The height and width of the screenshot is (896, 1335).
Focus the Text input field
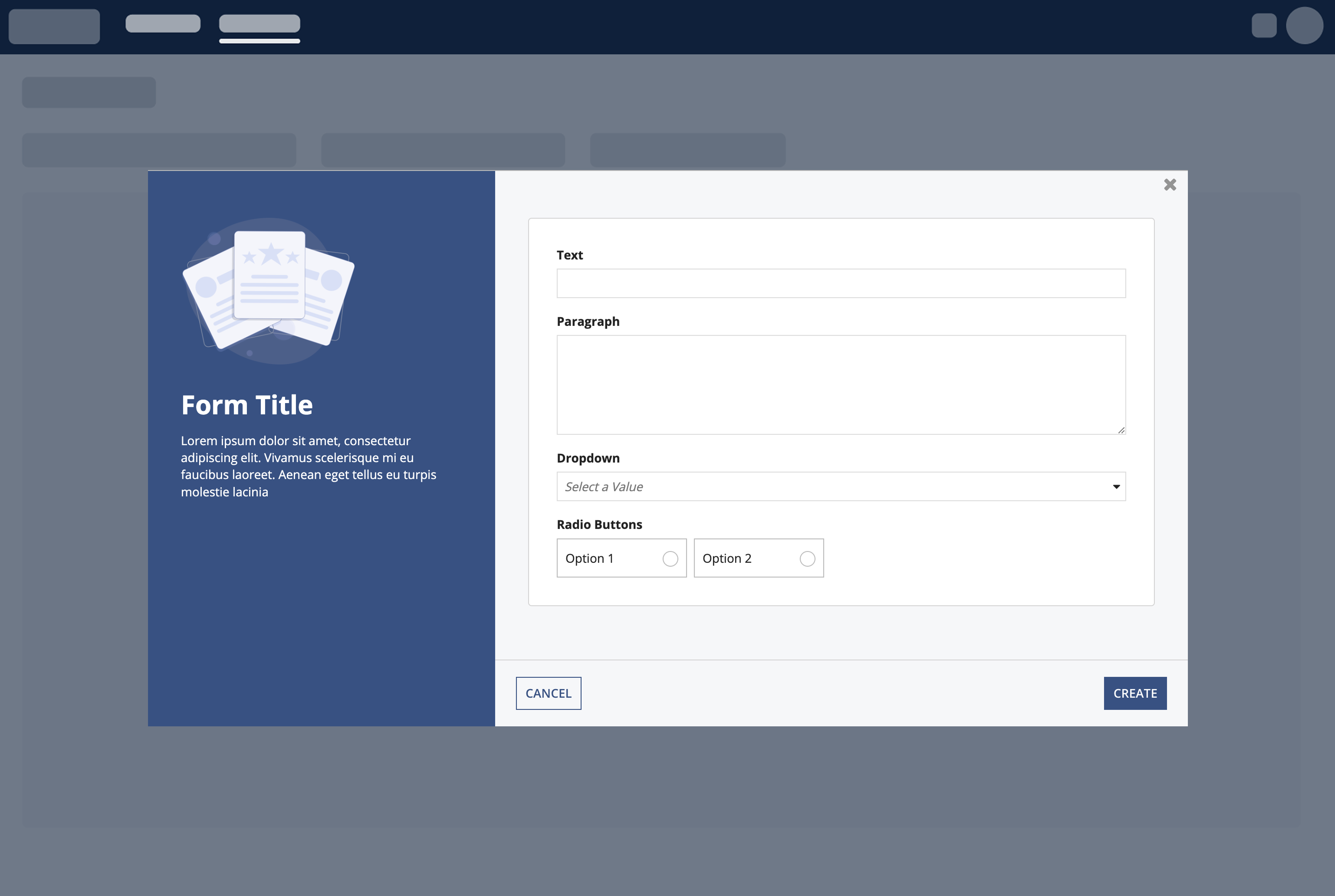pyautogui.click(x=841, y=283)
